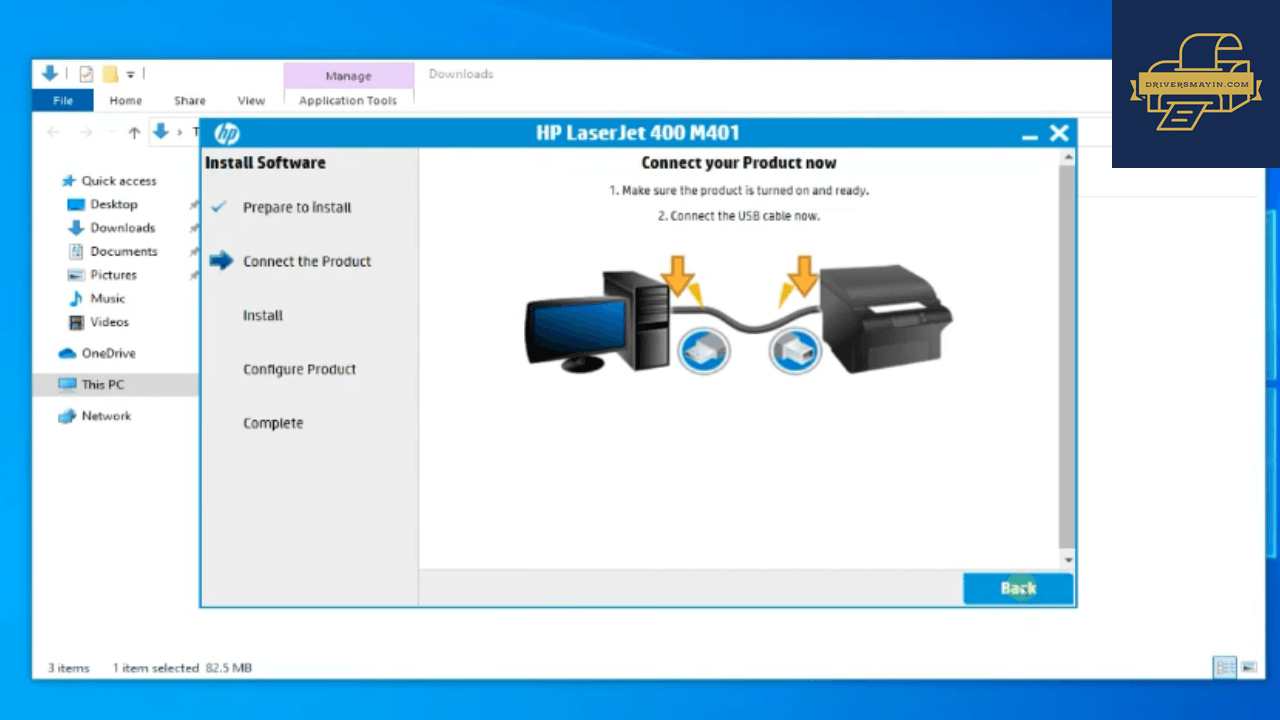Navigate up one level in File Explorer
Screen dimensions: 1280x720
[x=134, y=132]
